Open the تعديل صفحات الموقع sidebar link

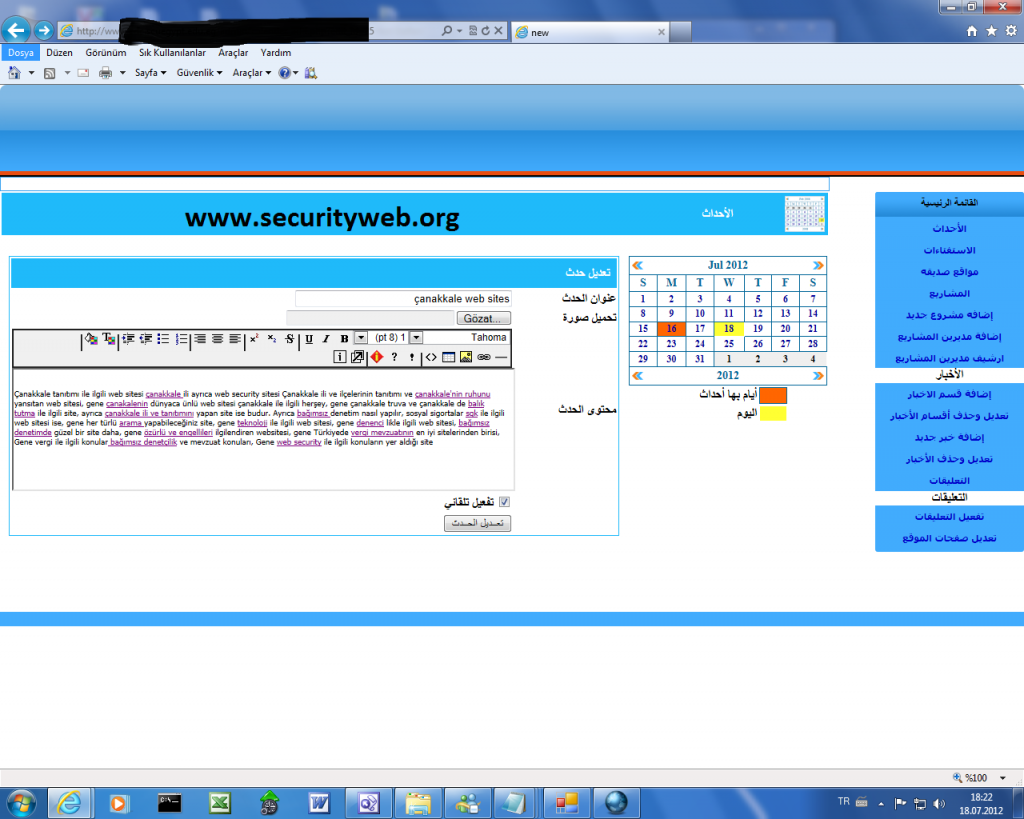(x=949, y=538)
